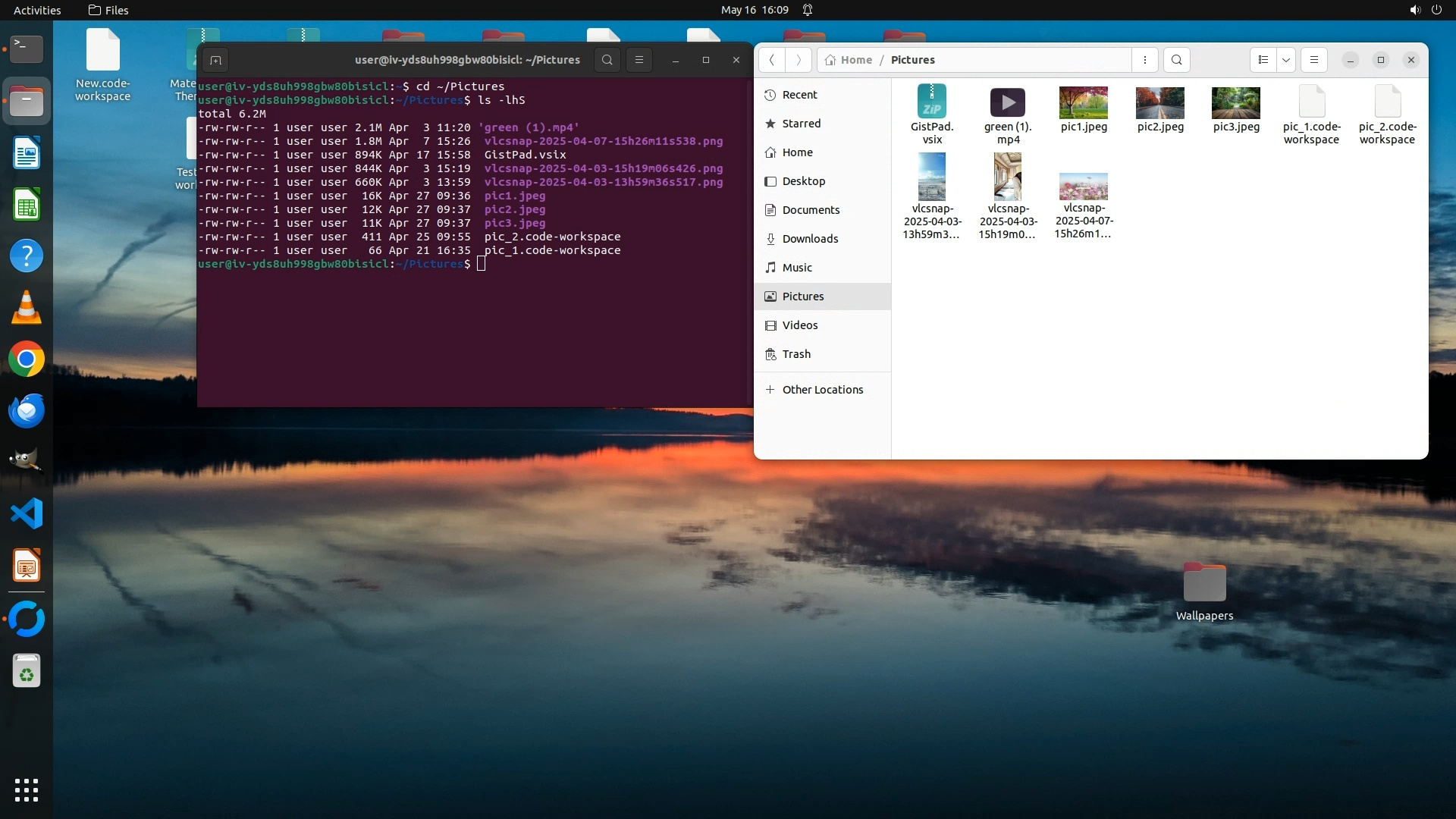Open a new terminal tab
Viewport: 1456px width, 819px height.
pos(215,60)
